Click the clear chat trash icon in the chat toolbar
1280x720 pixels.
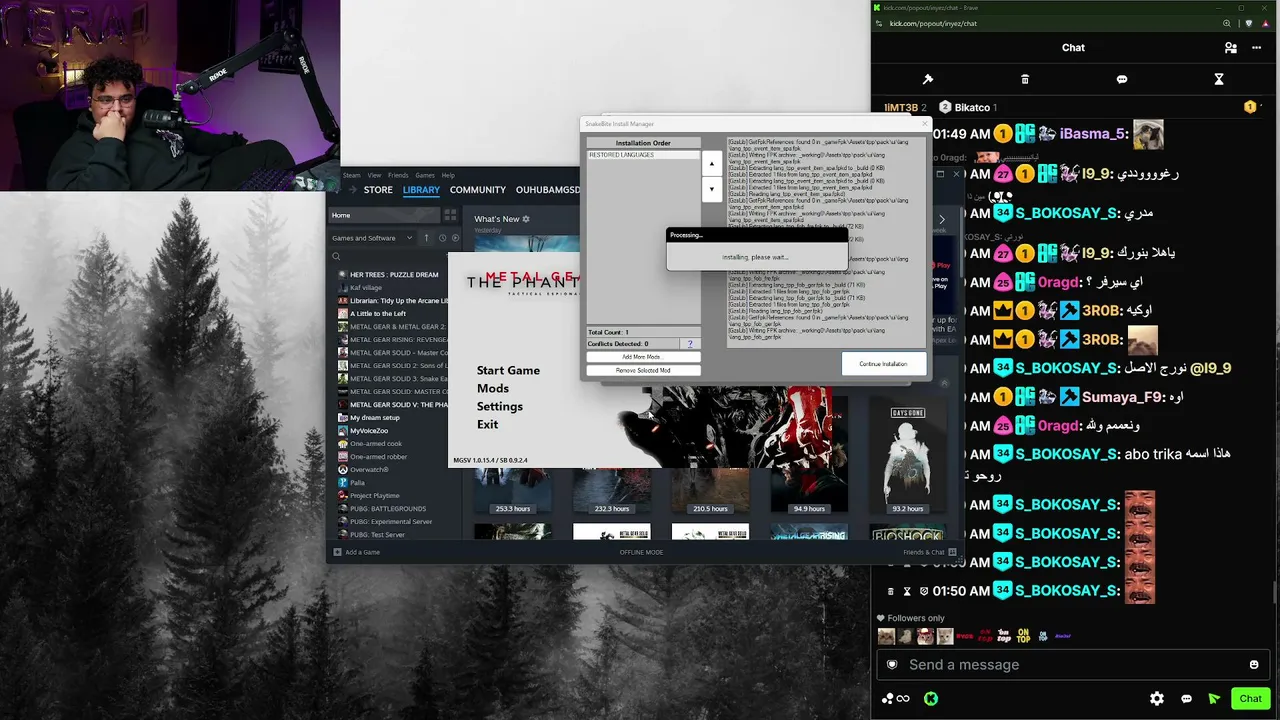(1025, 79)
